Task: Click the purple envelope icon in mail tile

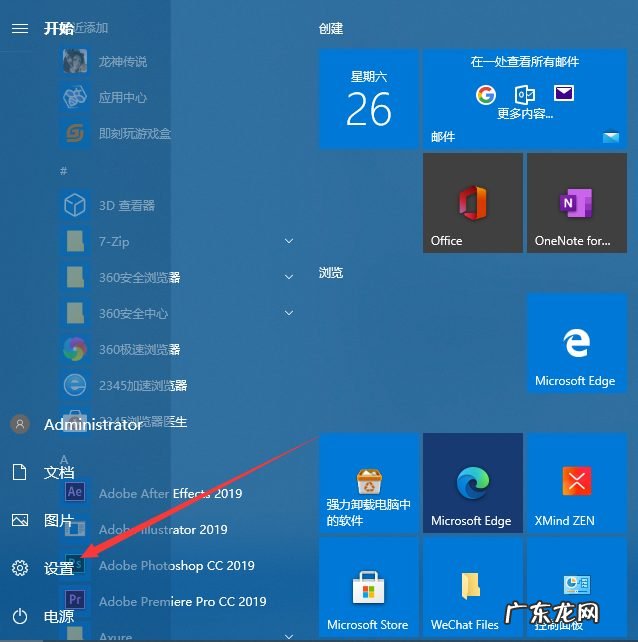Action: pos(563,93)
